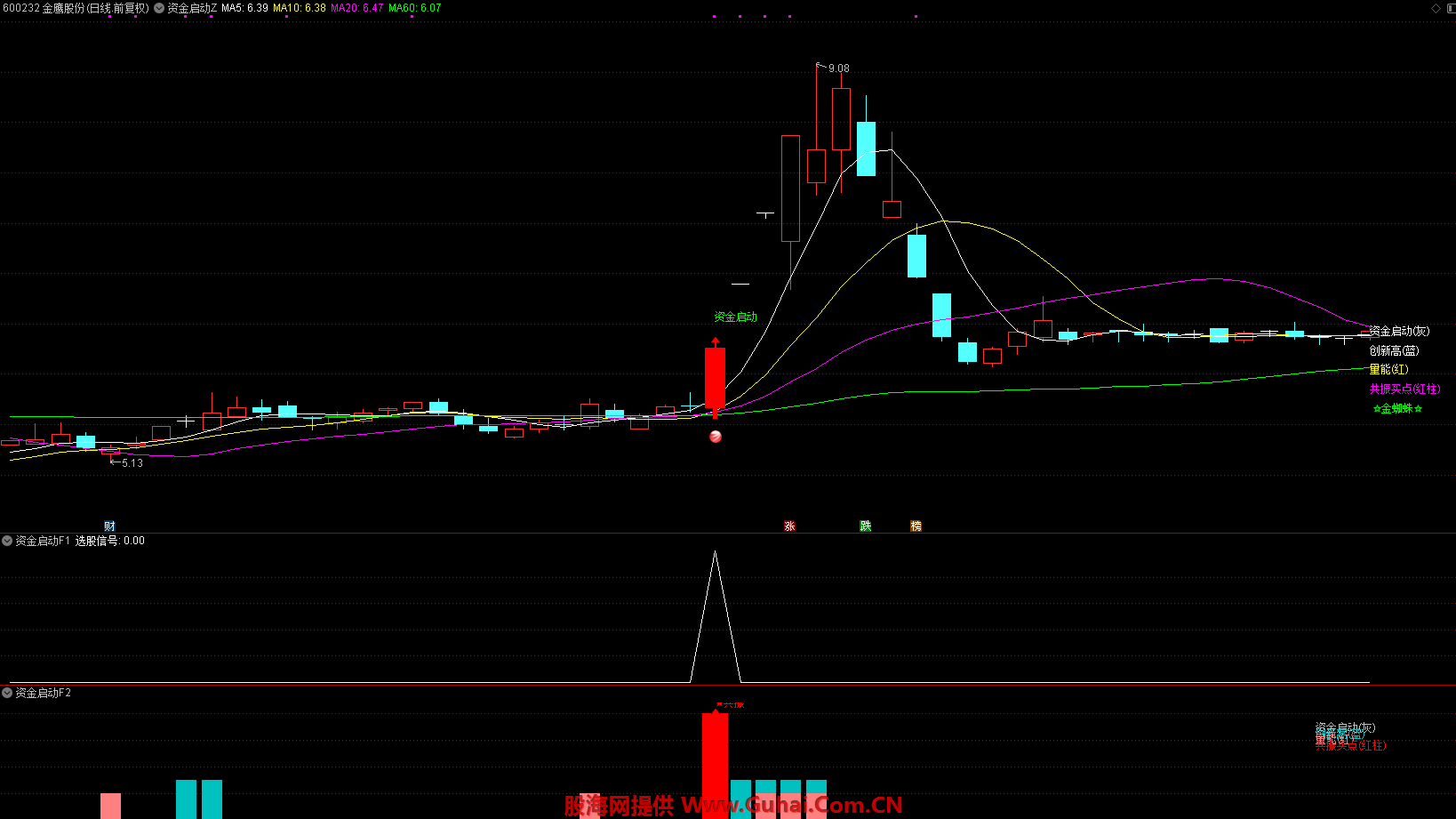The height and width of the screenshot is (819, 1456).
Task: Click the solid red 资金启动 candlestick
Action: point(716,380)
